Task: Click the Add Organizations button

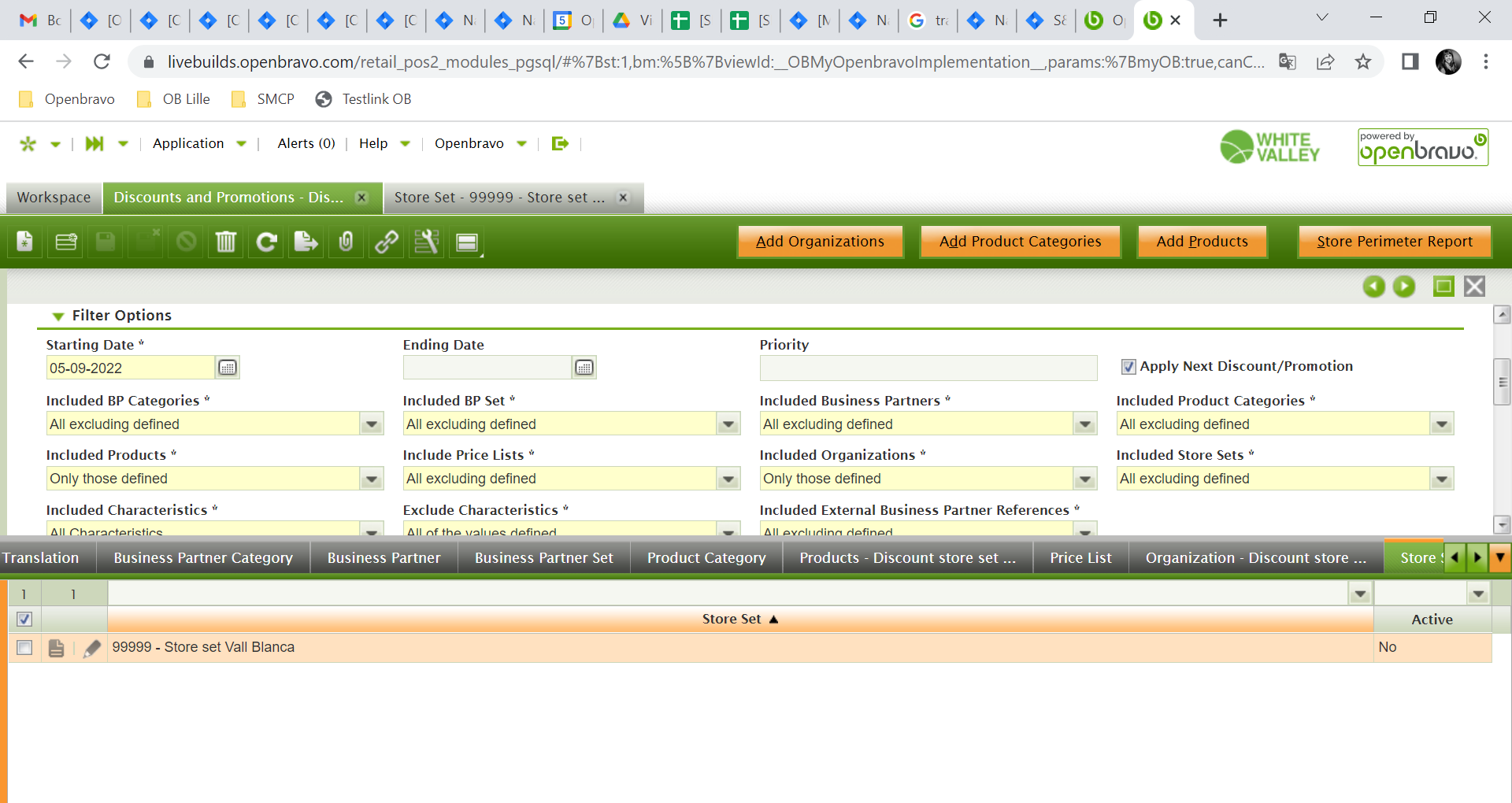Action: (x=820, y=242)
